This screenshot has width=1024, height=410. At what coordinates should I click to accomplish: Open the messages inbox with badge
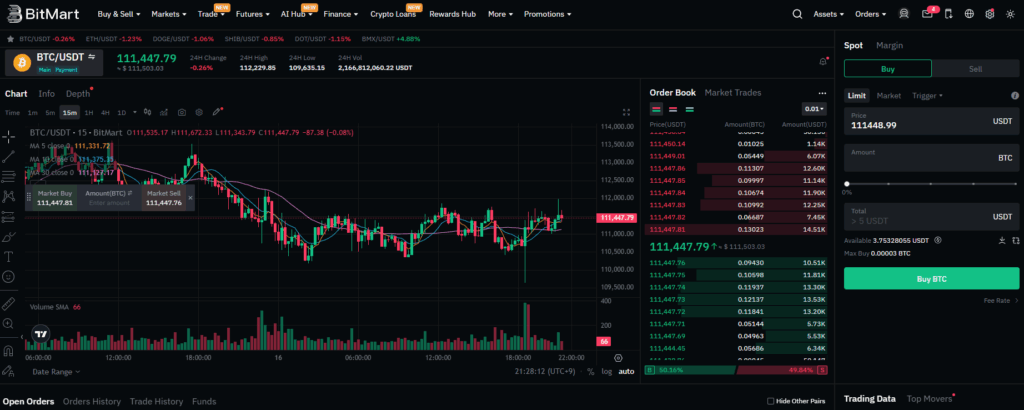[x=930, y=15]
